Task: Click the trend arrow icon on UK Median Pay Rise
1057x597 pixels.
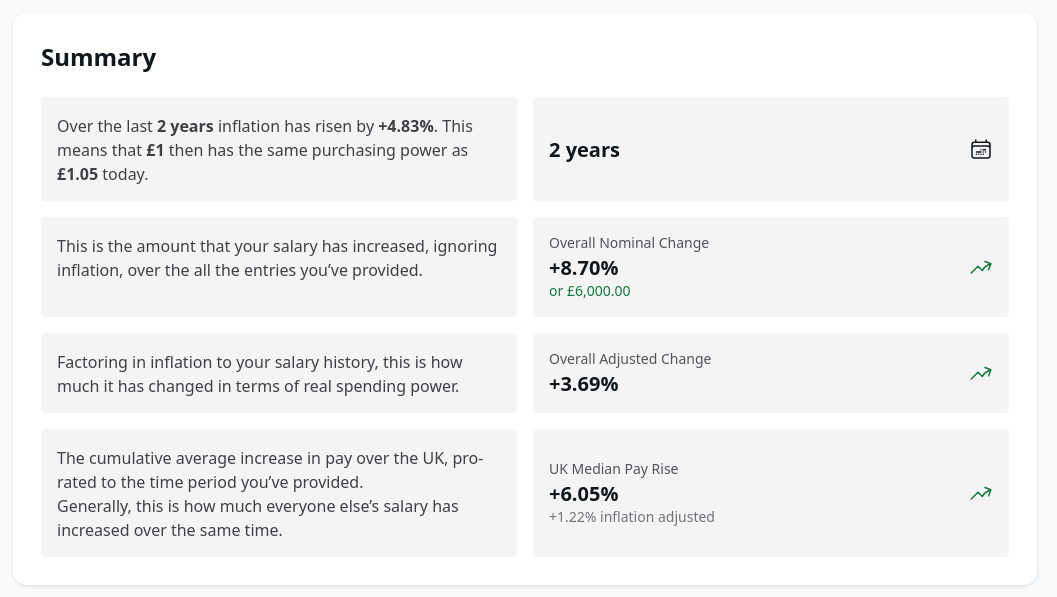Action: pos(981,493)
